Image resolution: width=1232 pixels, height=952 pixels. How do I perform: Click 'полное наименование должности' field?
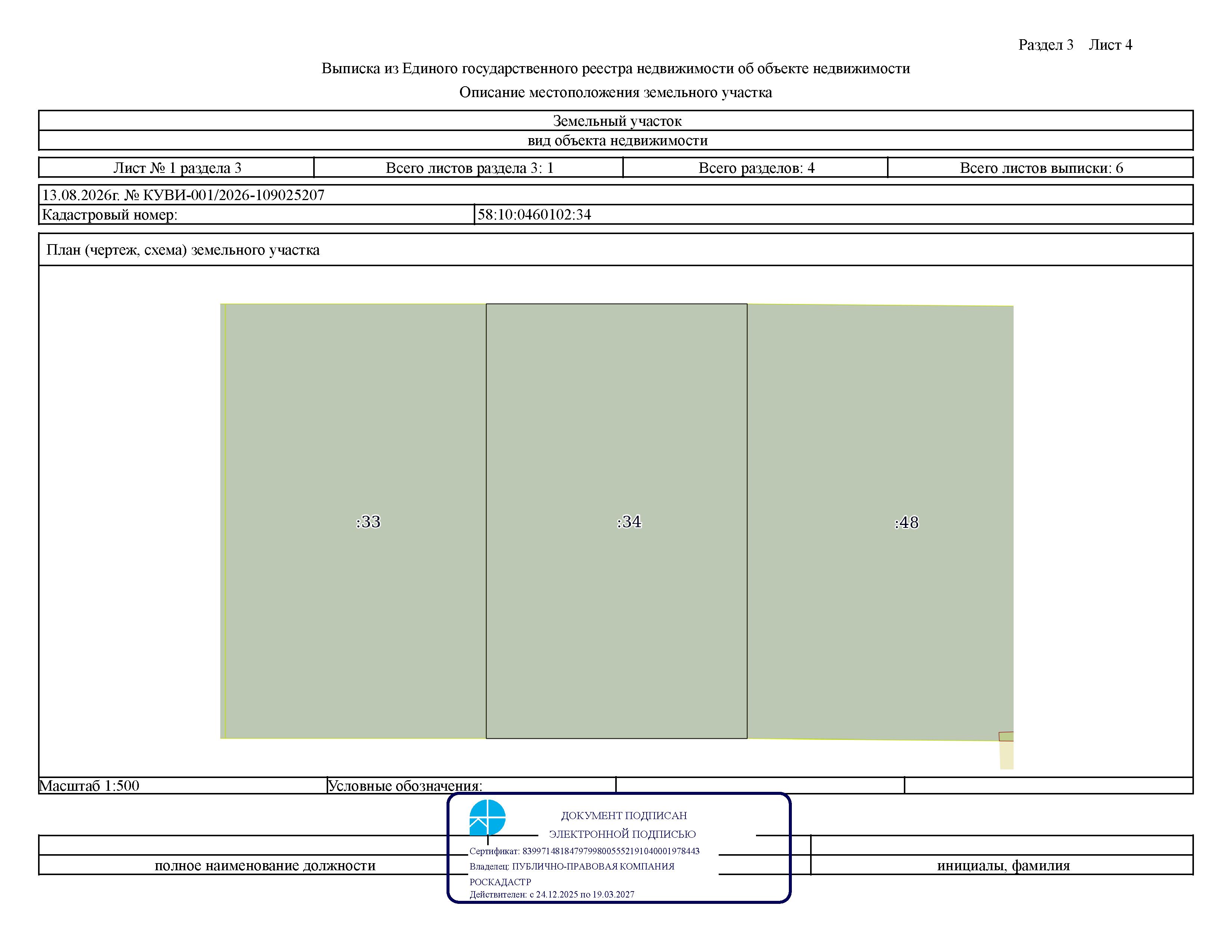point(265,865)
